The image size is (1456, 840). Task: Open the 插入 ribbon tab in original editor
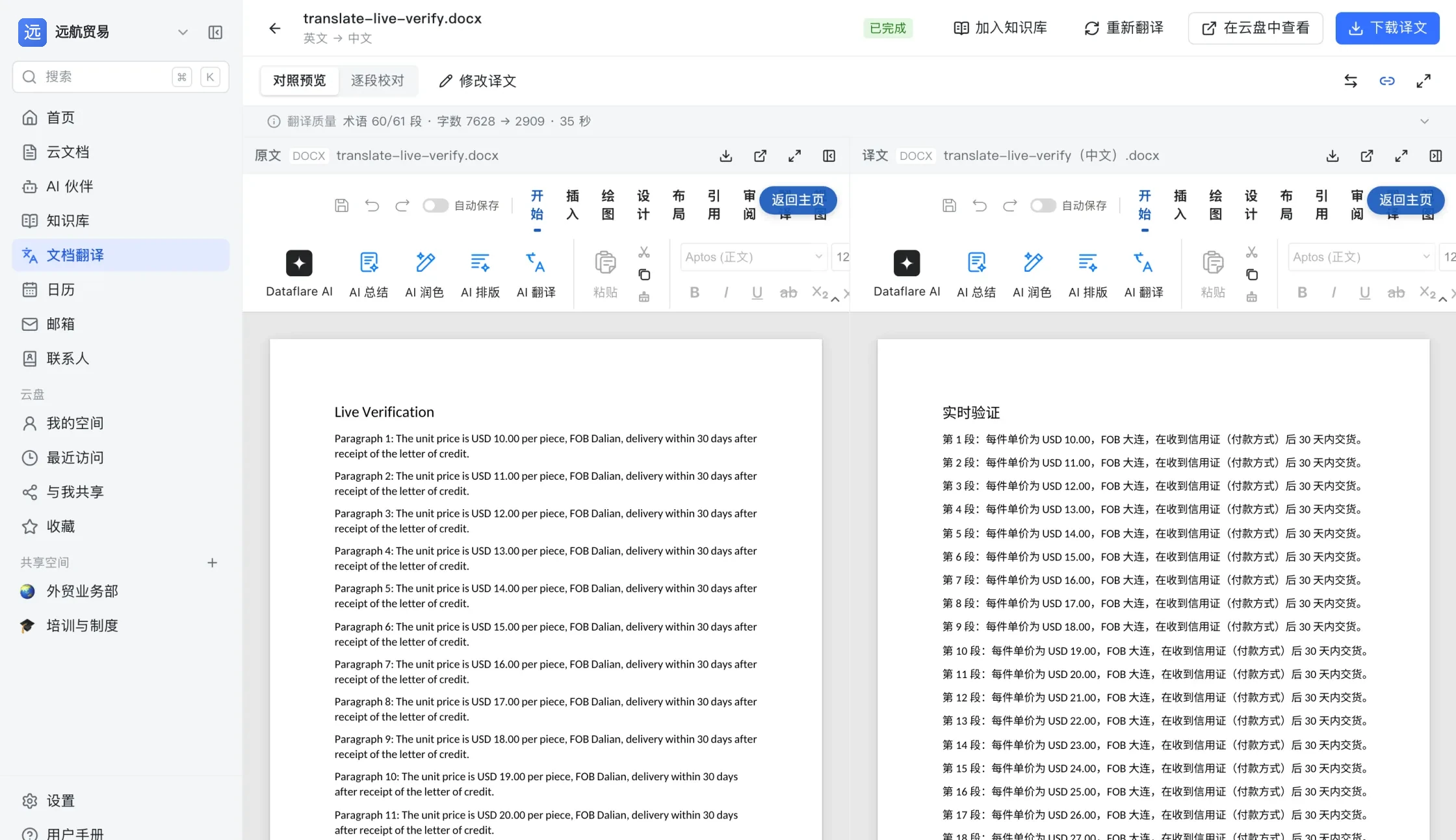coord(572,205)
